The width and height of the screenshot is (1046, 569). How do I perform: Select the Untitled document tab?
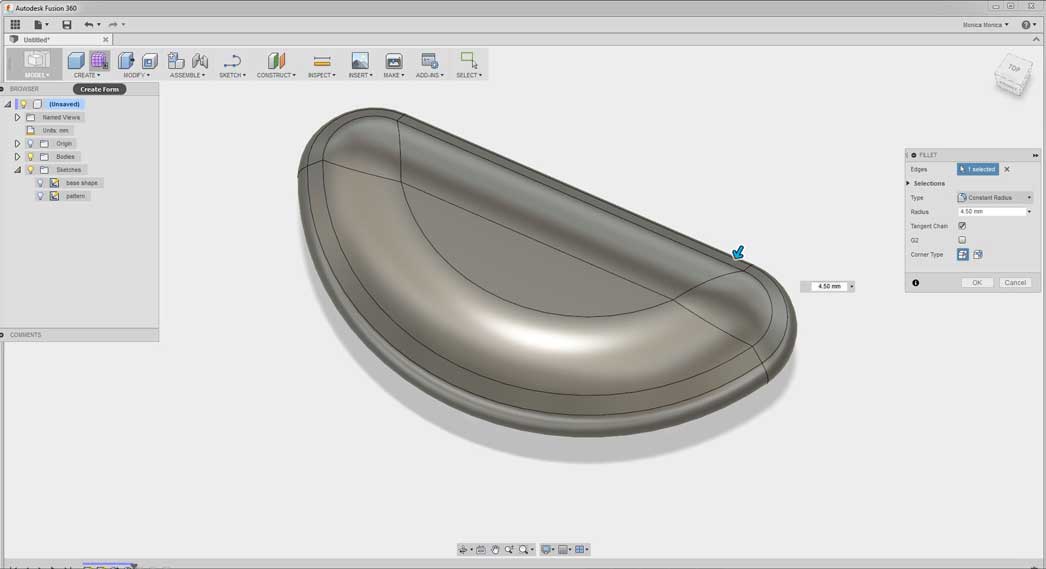(57, 40)
